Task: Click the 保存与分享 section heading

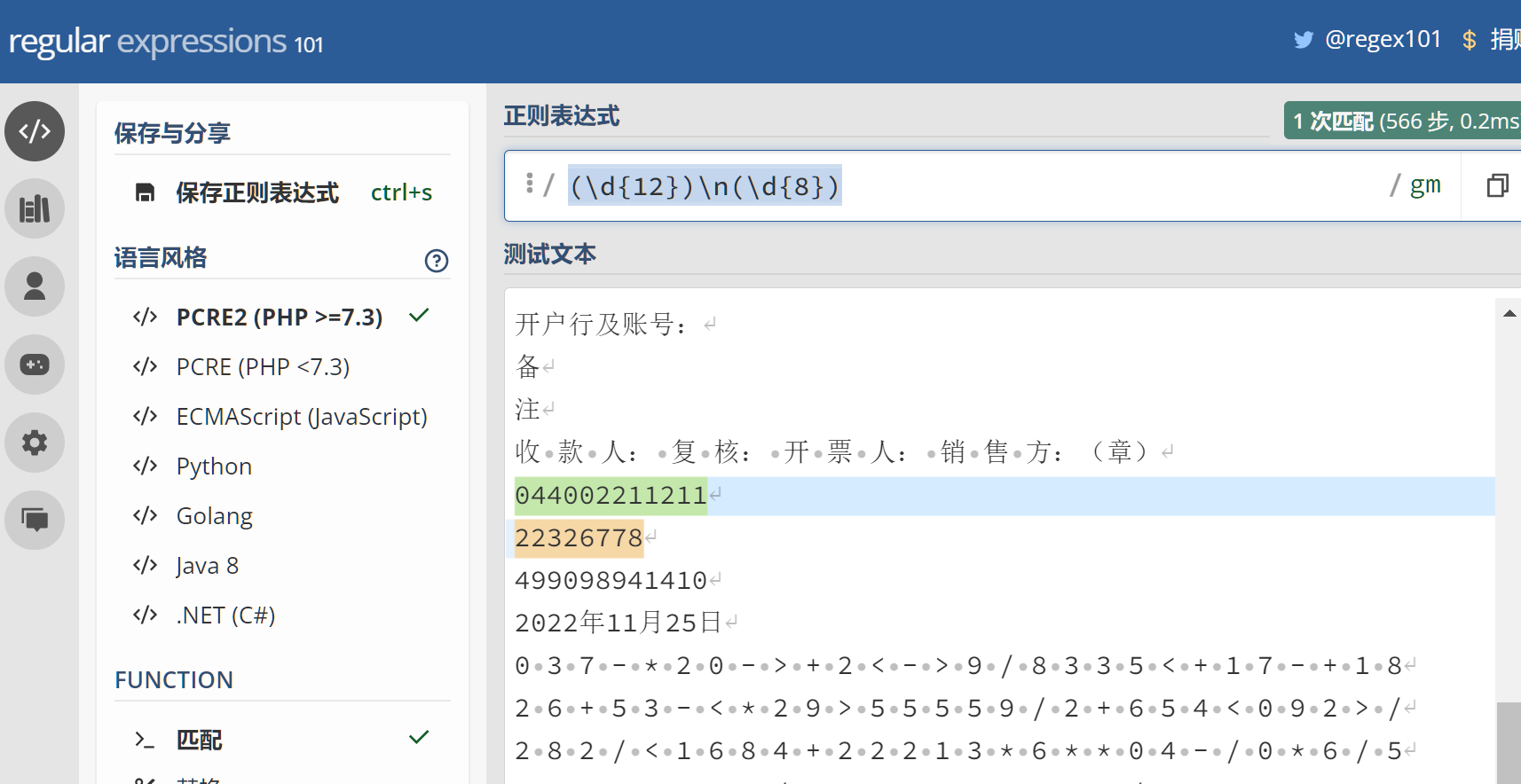Action: click(x=172, y=133)
